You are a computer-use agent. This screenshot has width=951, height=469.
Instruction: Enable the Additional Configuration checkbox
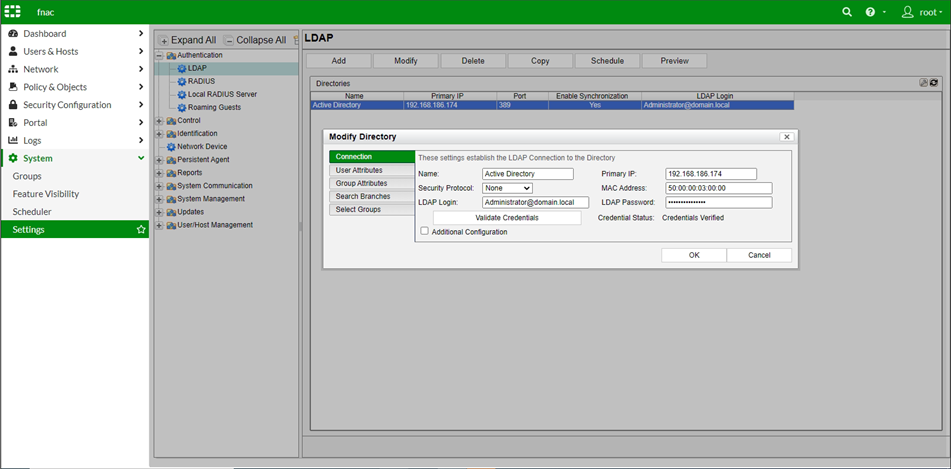coord(425,231)
